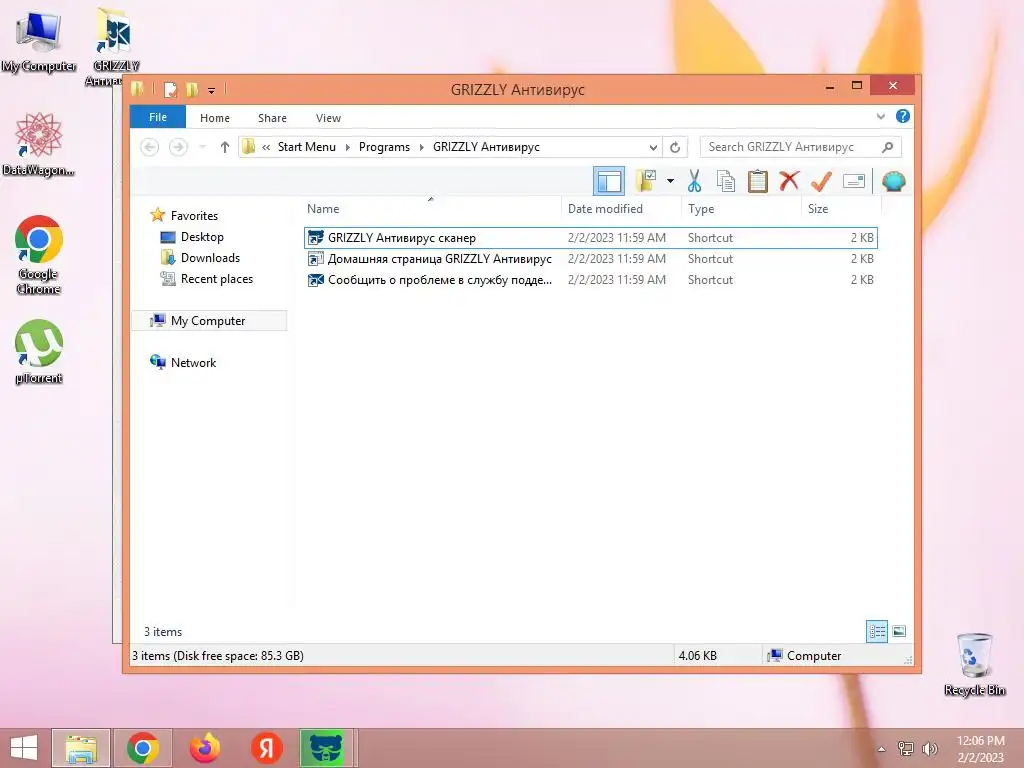Viewport: 1024px width, 768px height.
Task: Open Google Chrome desktop shortcut
Action: [x=39, y=255]
